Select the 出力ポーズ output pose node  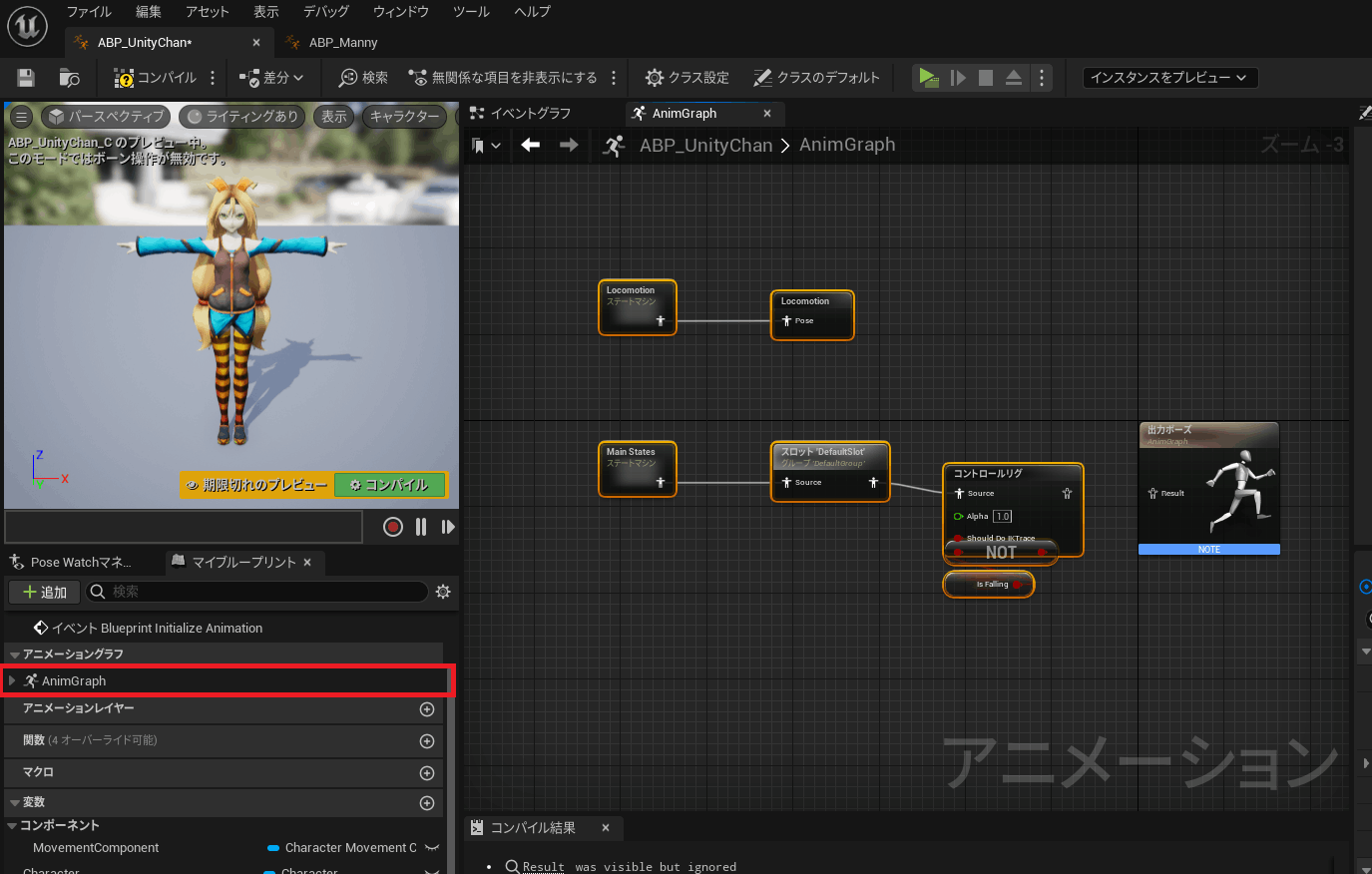[1208, 488]
